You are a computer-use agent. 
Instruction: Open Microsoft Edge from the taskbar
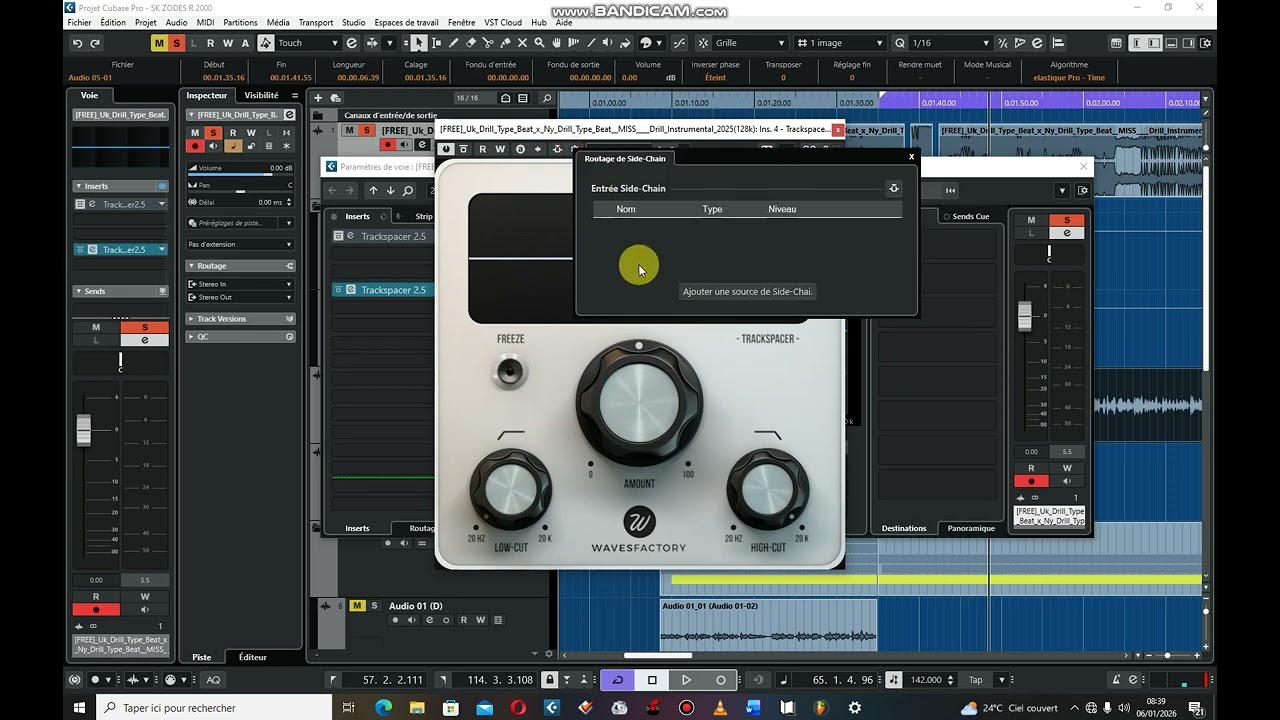[x=383, y=708]
